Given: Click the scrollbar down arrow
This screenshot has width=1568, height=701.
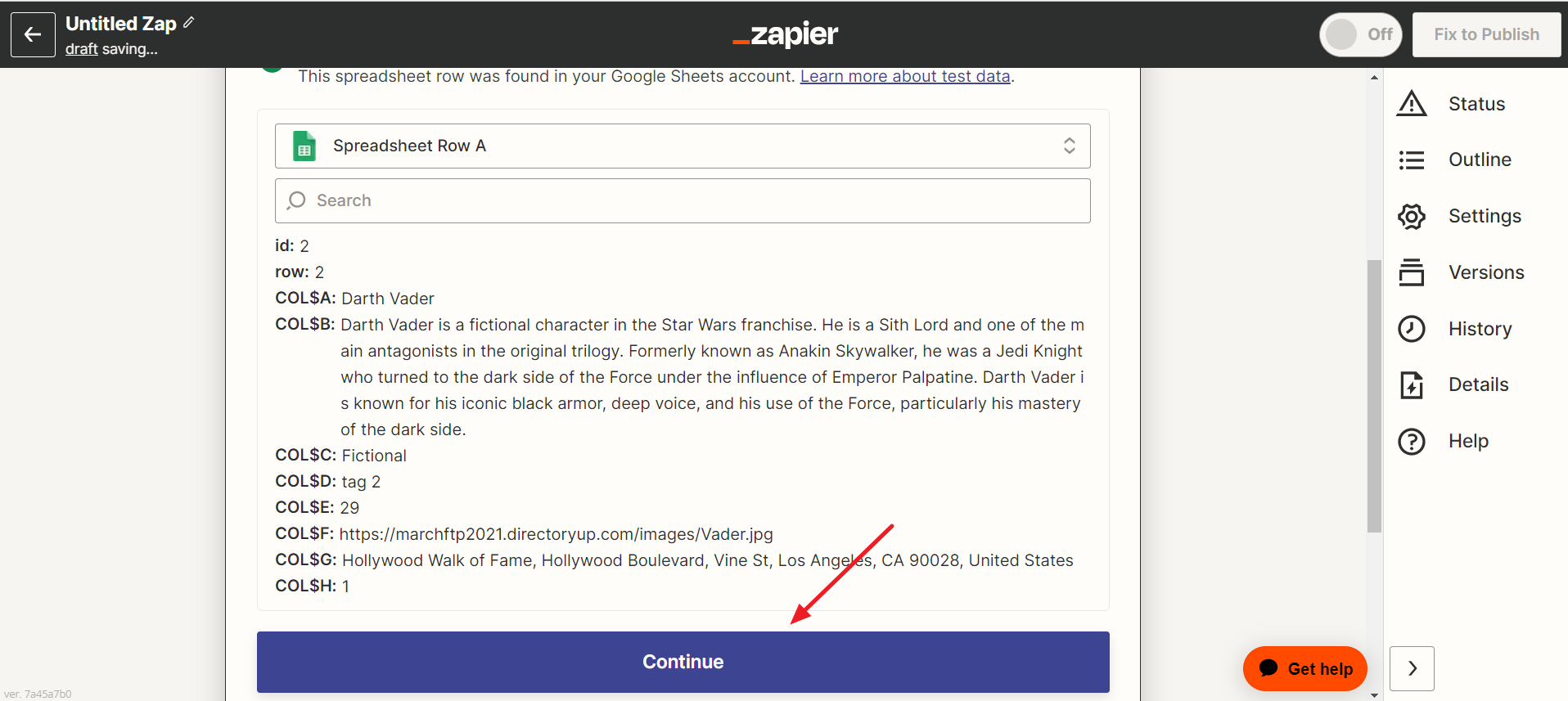Looking at the screenshot, I should [x=1374, y=694].
